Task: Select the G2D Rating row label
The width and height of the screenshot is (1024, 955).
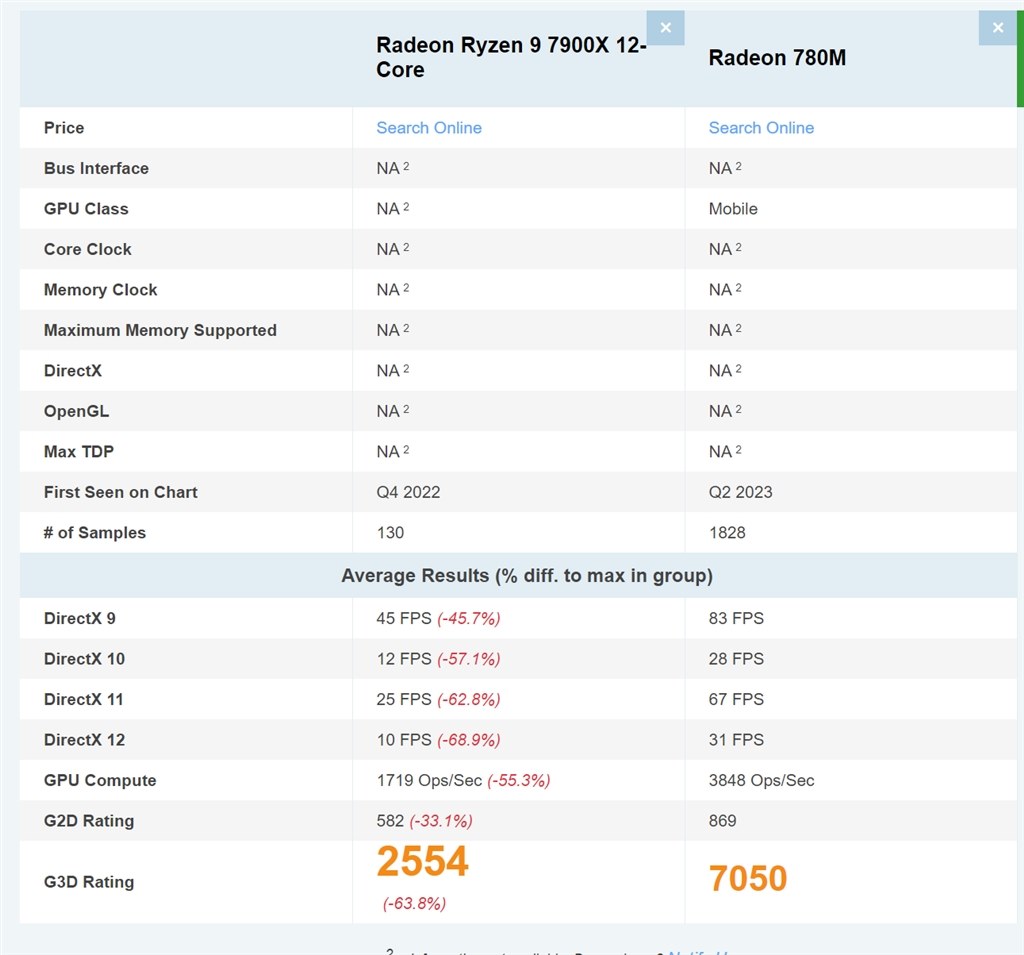Action: click(89, 821)
